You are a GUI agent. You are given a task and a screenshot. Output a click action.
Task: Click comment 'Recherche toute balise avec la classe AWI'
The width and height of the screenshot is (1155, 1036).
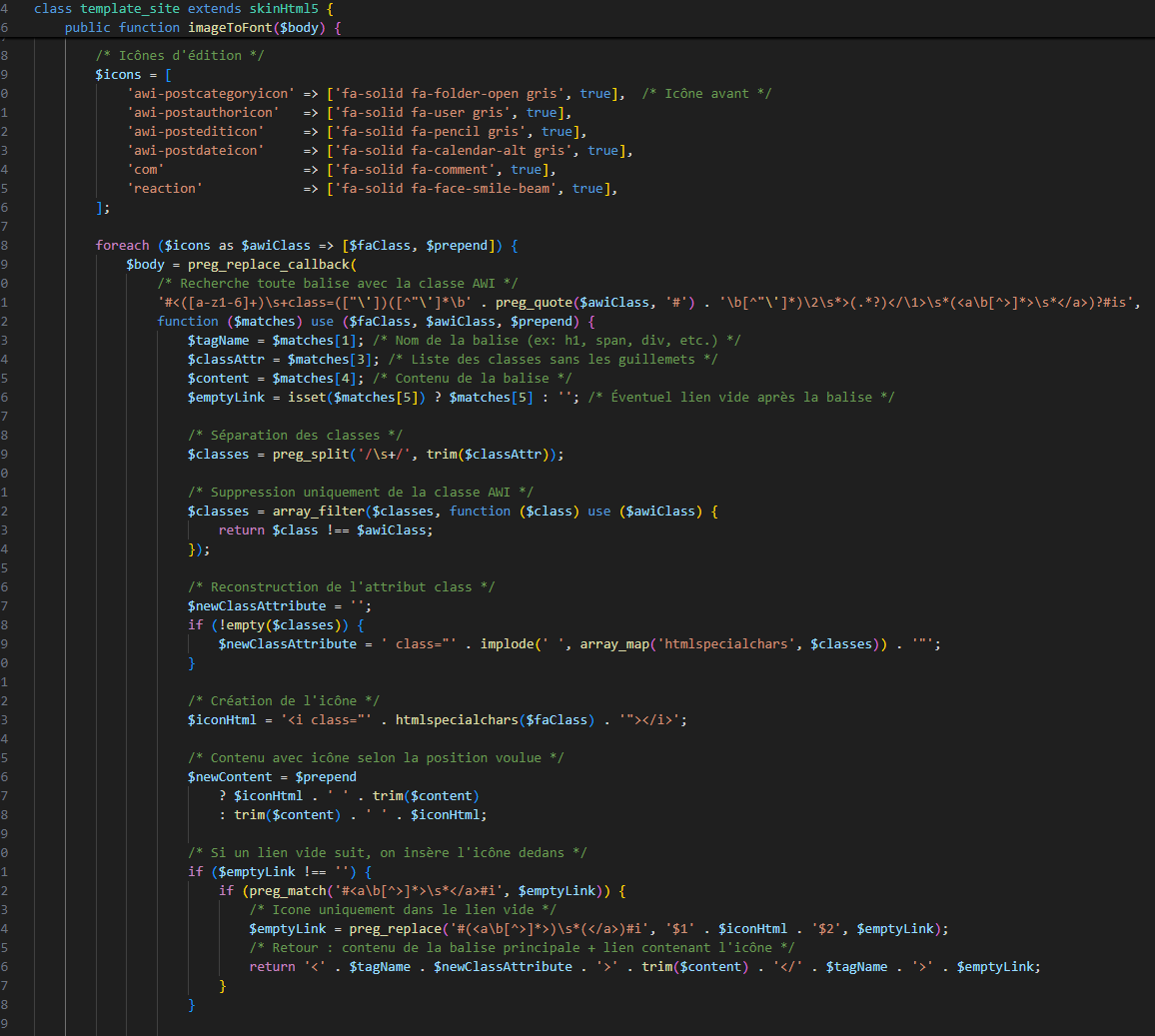338,284
